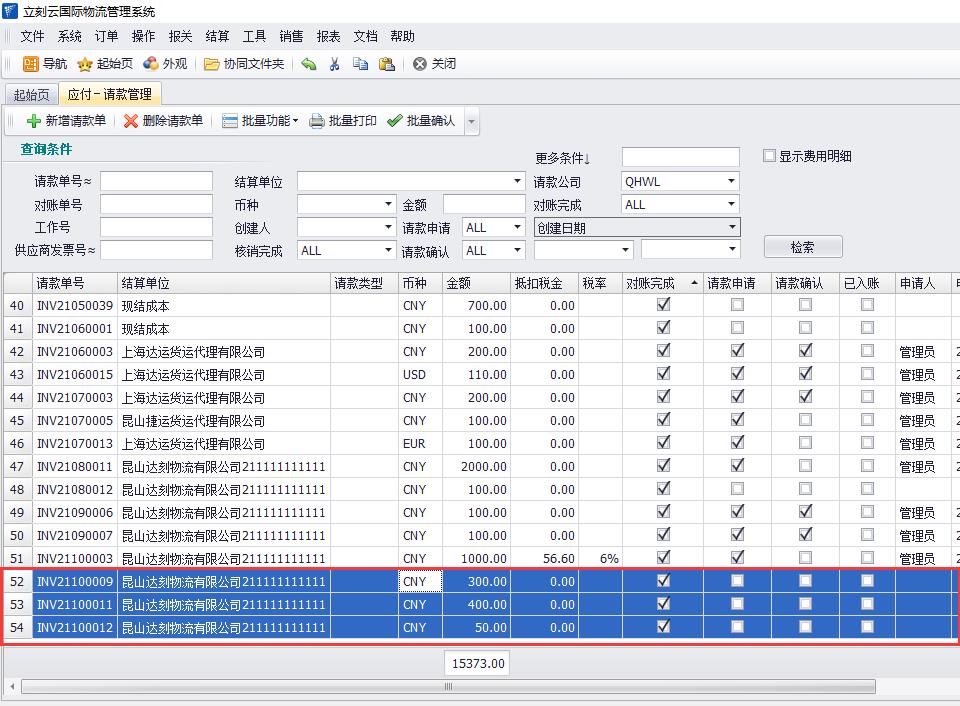Switch to the 起始页 tab
The image size is (960, 706).
tap(31, 95)
